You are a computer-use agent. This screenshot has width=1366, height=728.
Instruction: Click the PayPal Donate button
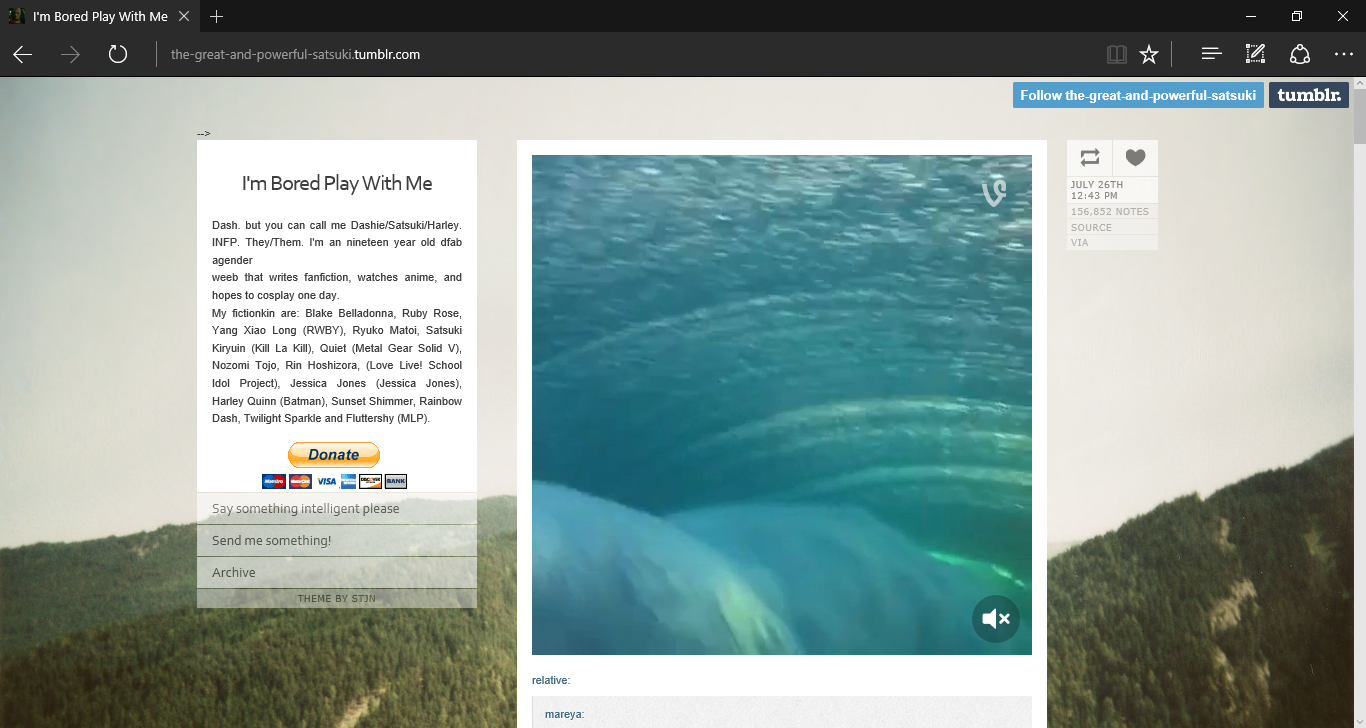tap(334, 455)
